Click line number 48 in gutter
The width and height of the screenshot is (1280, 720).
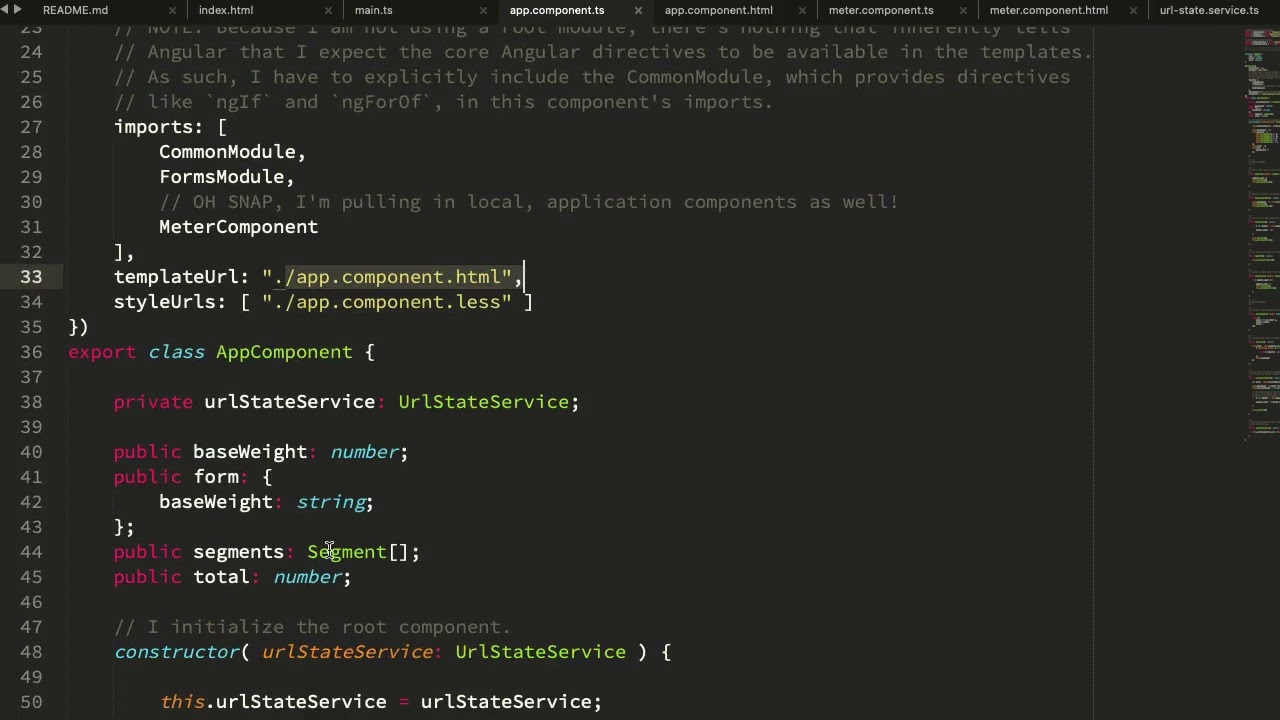[x=30, y=652]
